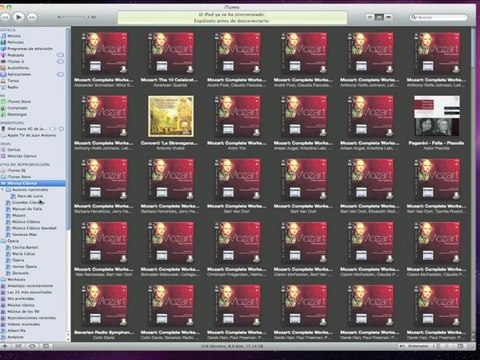Open the Maria Callas playlist
The width and height of the screenshot is (480, 360).
pyautogui.click(x=23, y=254)
